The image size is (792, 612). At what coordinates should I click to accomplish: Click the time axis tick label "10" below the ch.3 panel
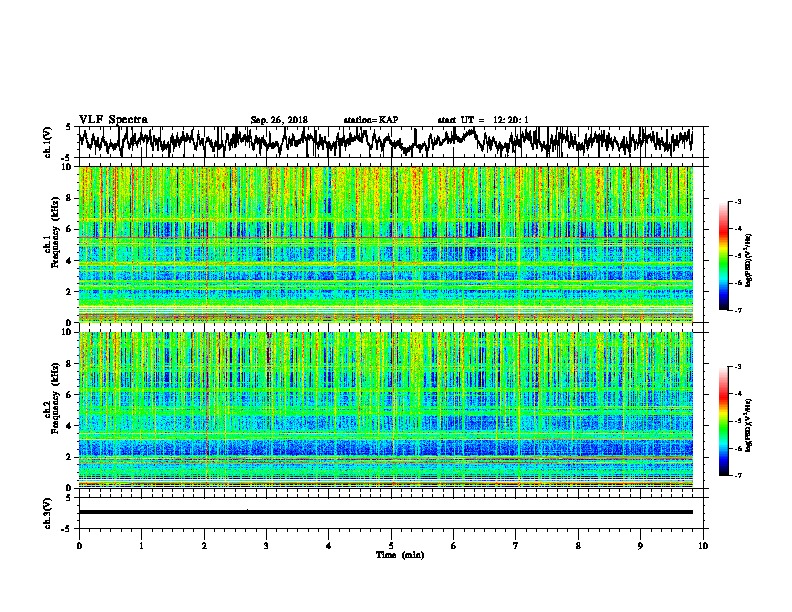coord(703,546)
